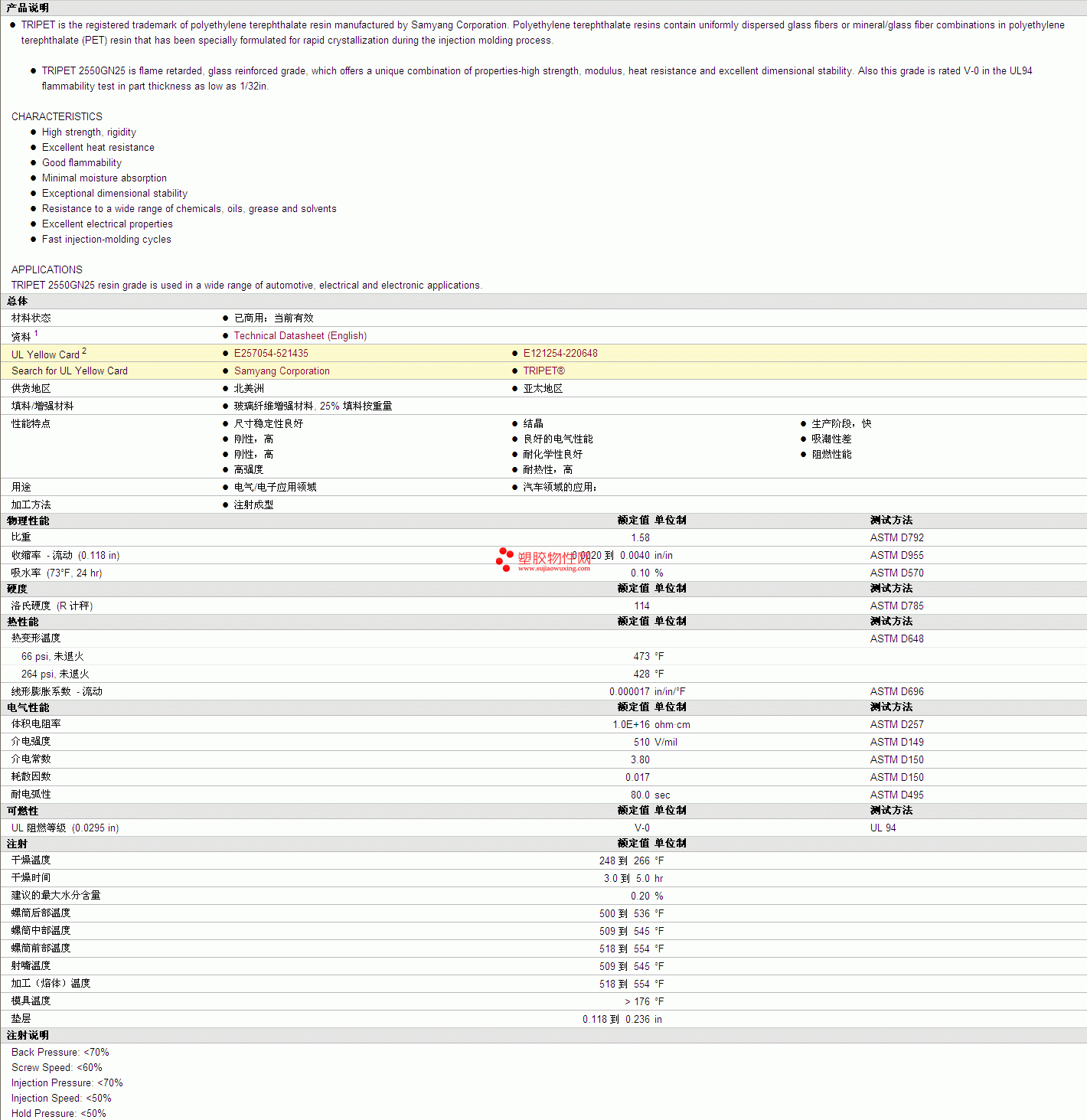1087x1120 pixels.
Task: Select the 'Back Pressure: <70%' line
Action: click(x=60, y=1053)
